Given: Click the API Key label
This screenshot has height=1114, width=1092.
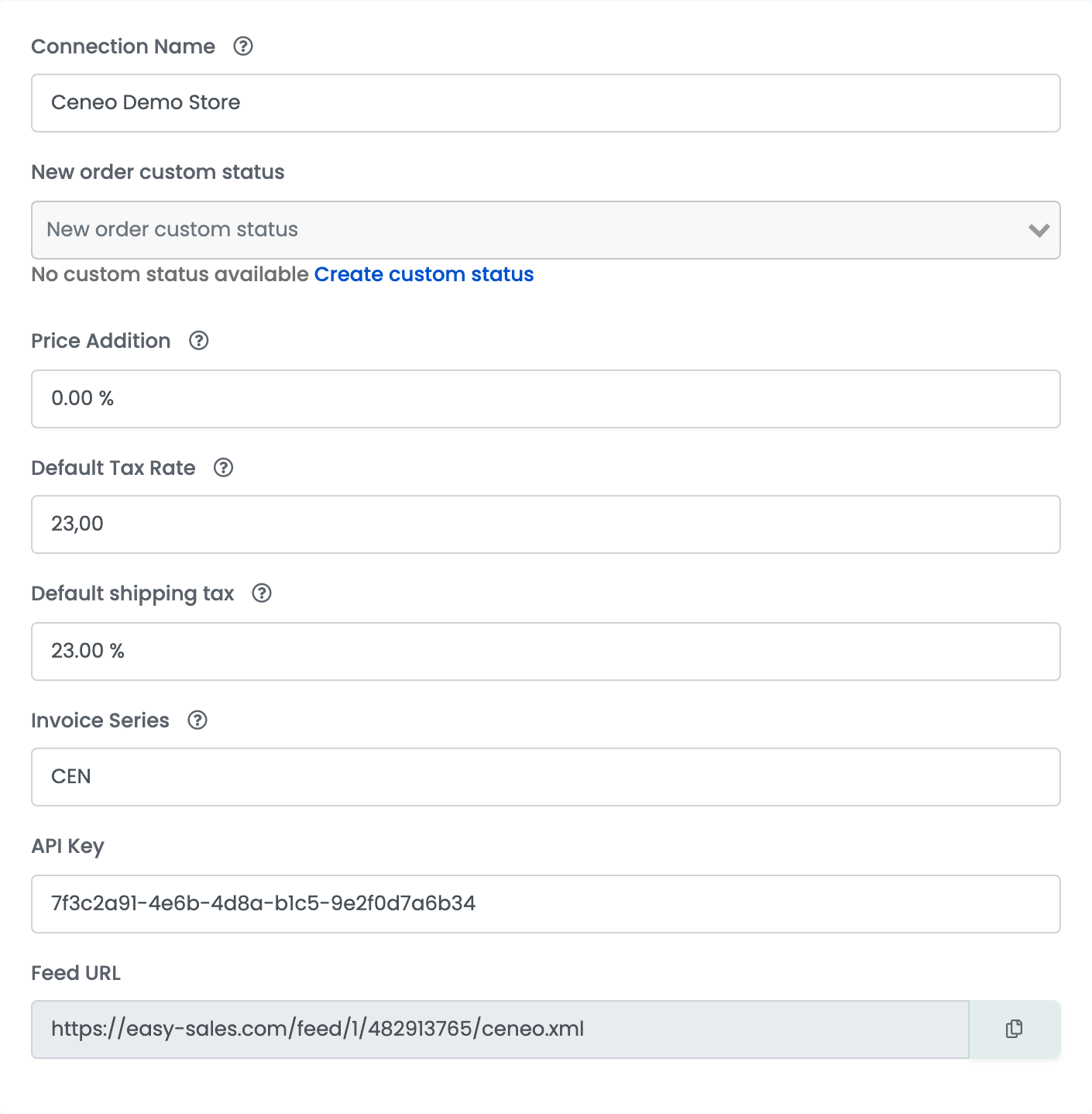Looking at the screenshot, I should coord(67,846).
